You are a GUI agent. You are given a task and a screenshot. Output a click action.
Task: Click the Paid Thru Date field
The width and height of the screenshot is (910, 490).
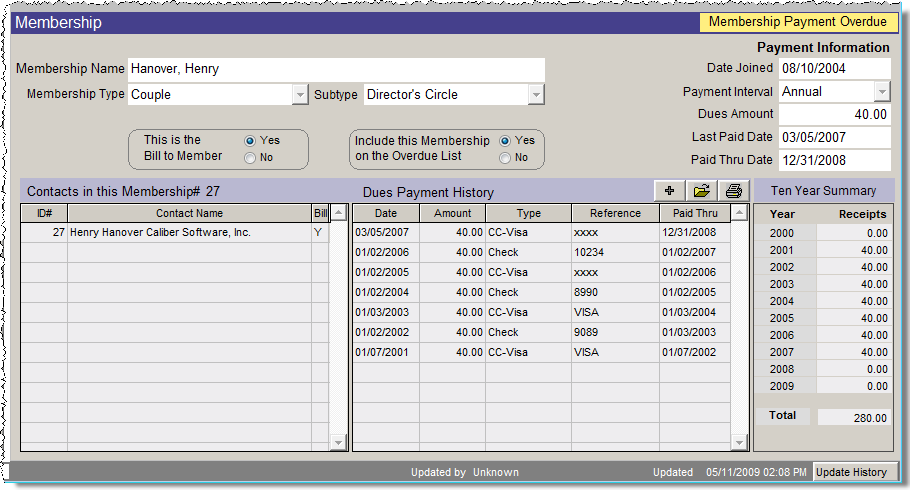[x=835, y=160]
